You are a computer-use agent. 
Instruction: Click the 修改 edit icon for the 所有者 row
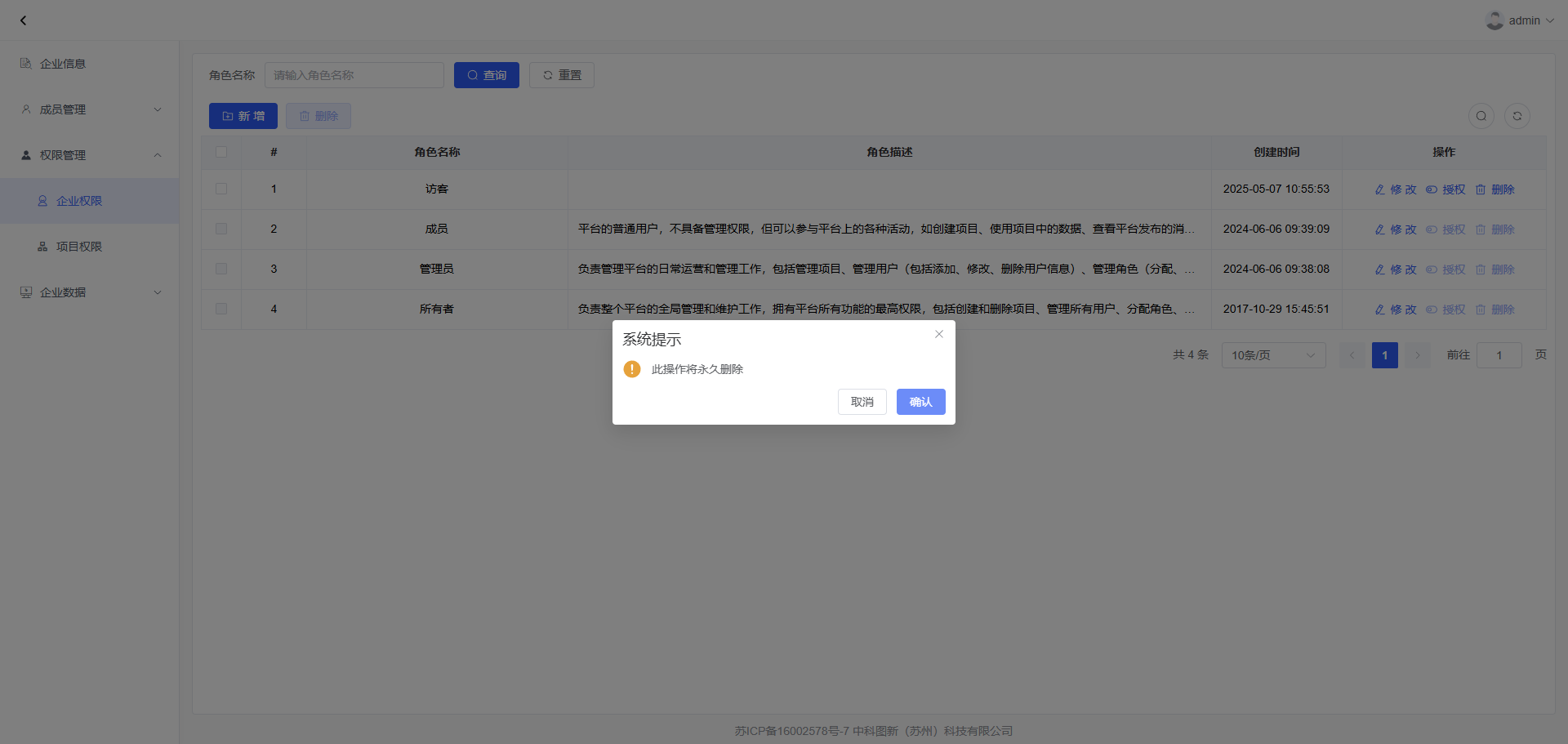point(1380,310)
